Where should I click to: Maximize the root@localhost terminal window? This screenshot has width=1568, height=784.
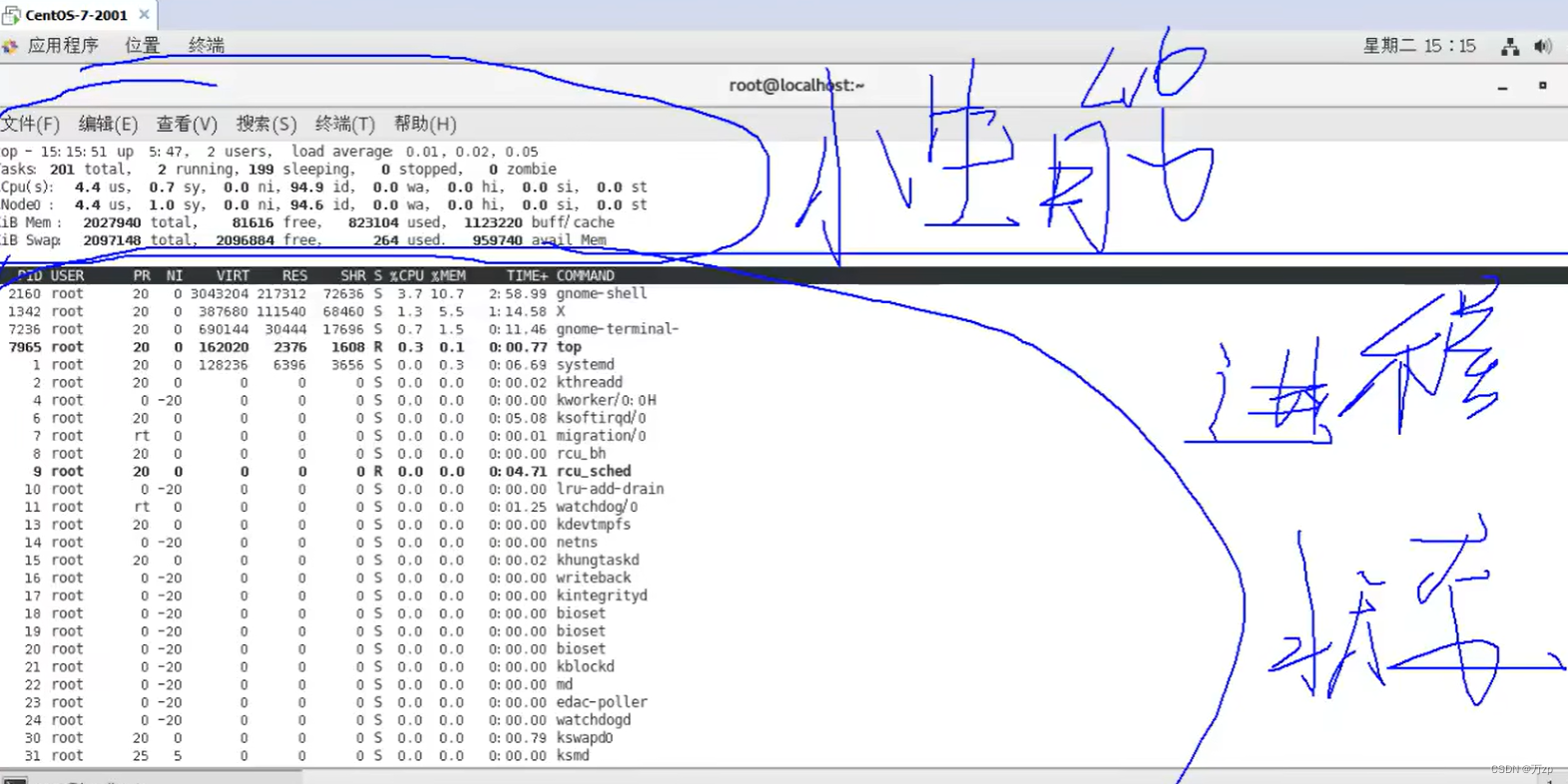coord(1542,86)
